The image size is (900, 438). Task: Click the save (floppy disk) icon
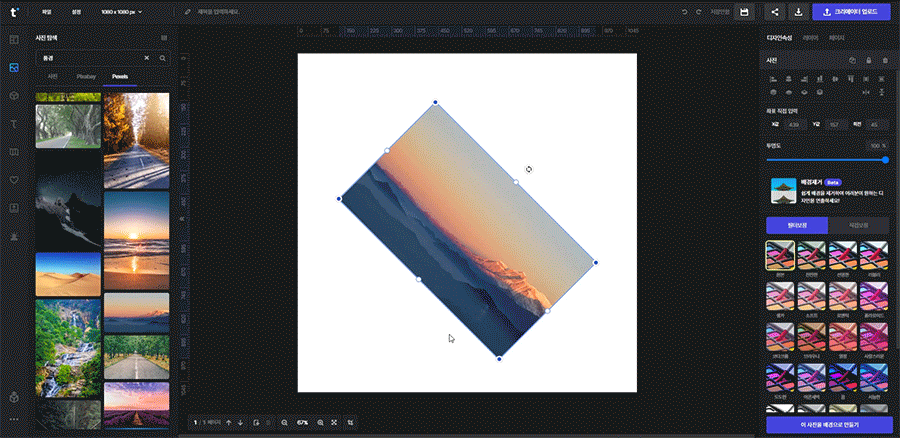pyautogui.click(x=744, y=11)
